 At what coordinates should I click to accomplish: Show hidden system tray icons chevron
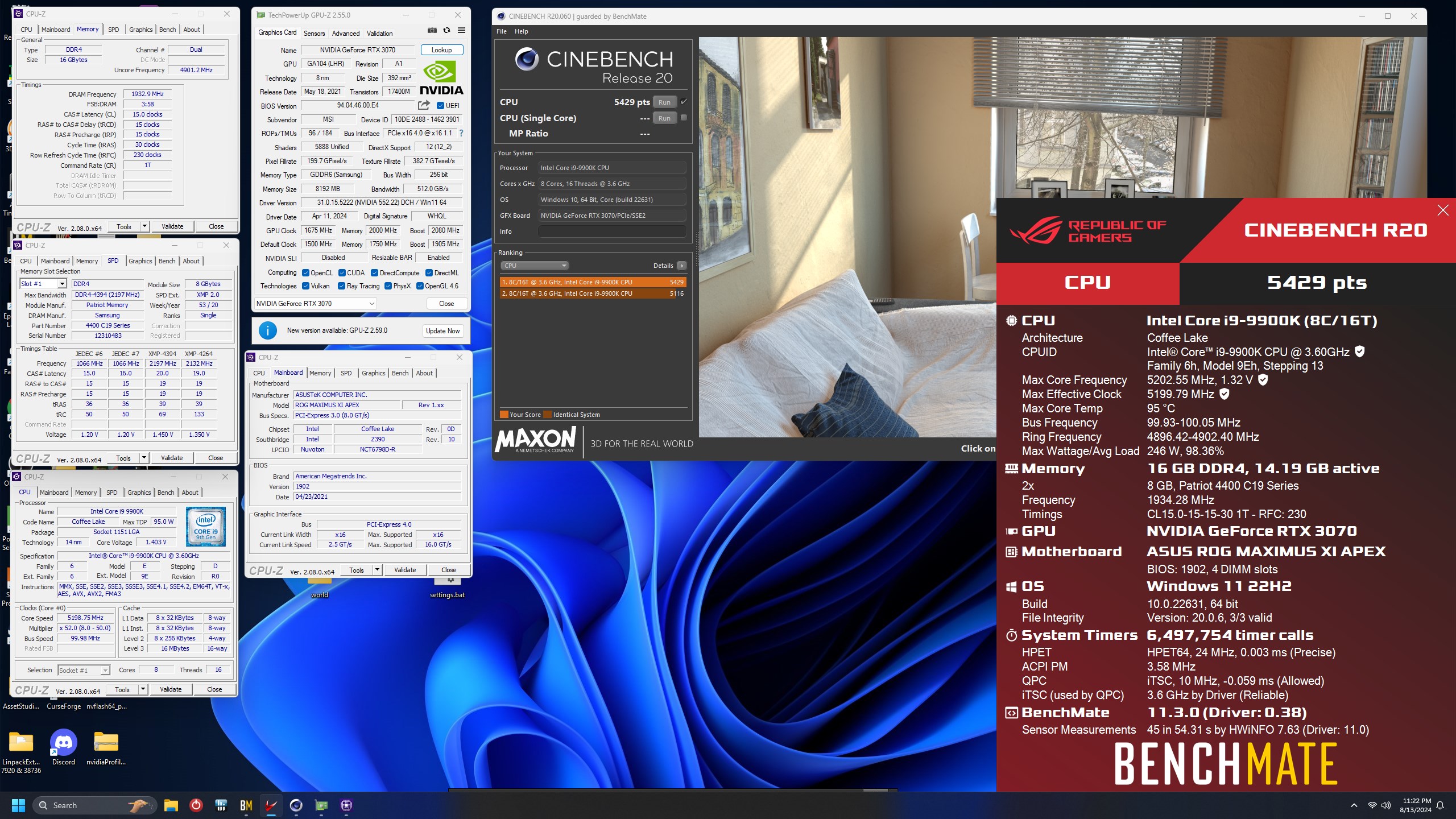(1354, 805)
